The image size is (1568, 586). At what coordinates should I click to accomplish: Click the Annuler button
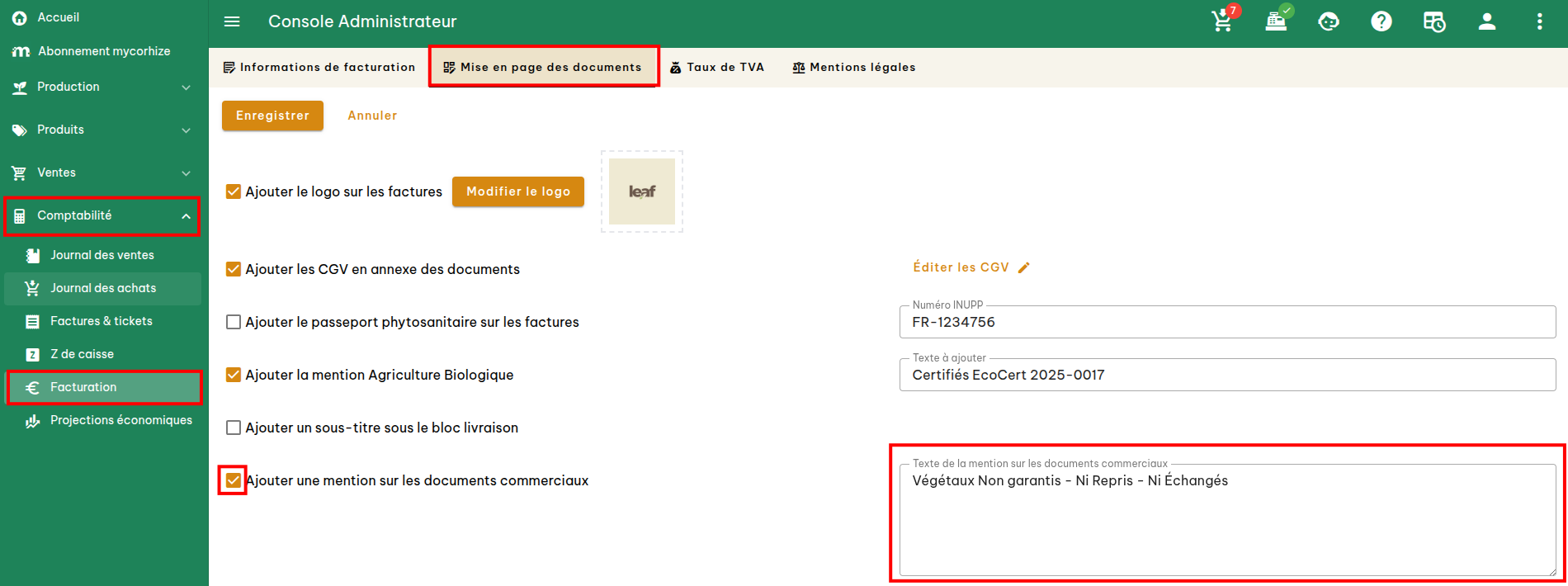click(x=372, y=116)
